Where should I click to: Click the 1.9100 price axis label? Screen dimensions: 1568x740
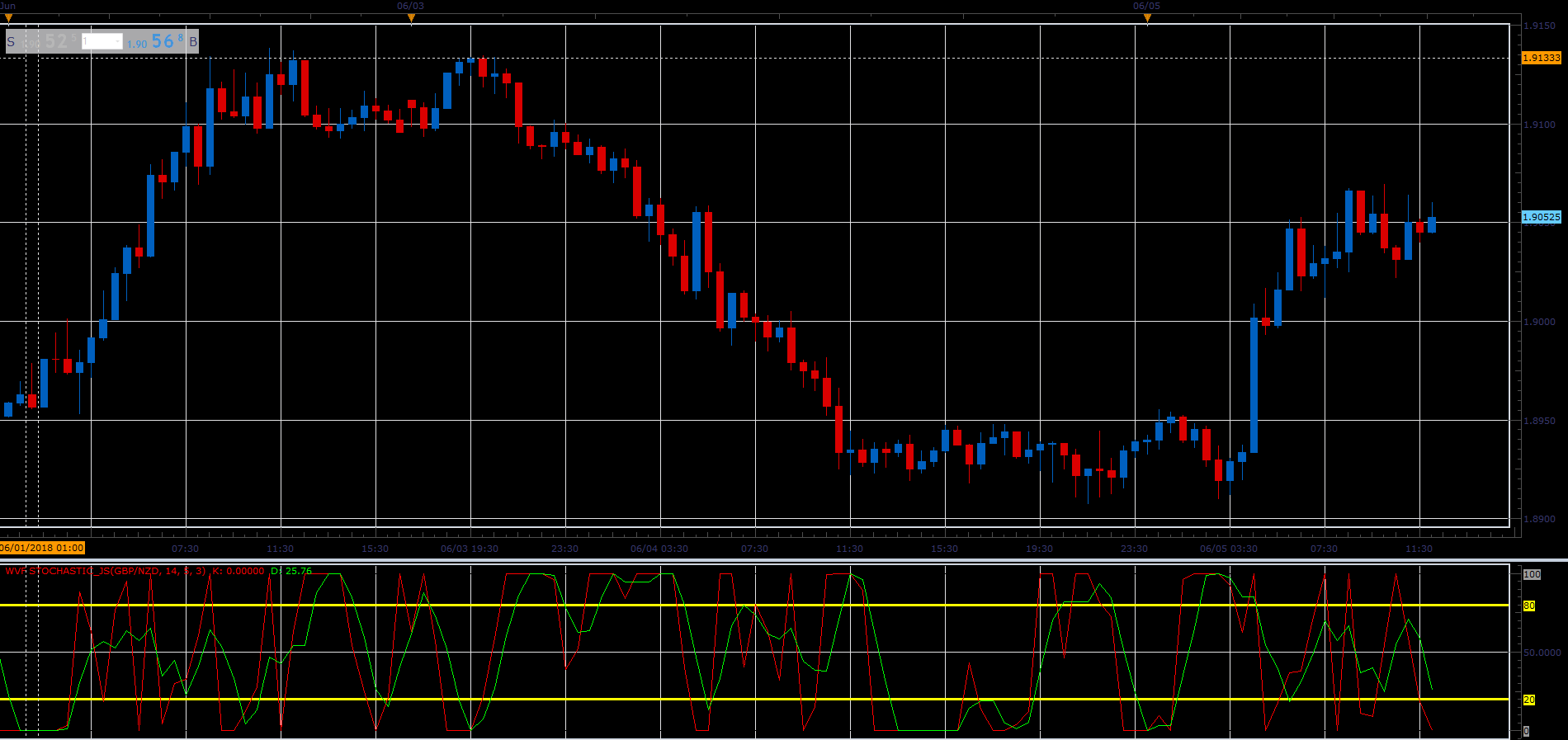coord(1539,125)
